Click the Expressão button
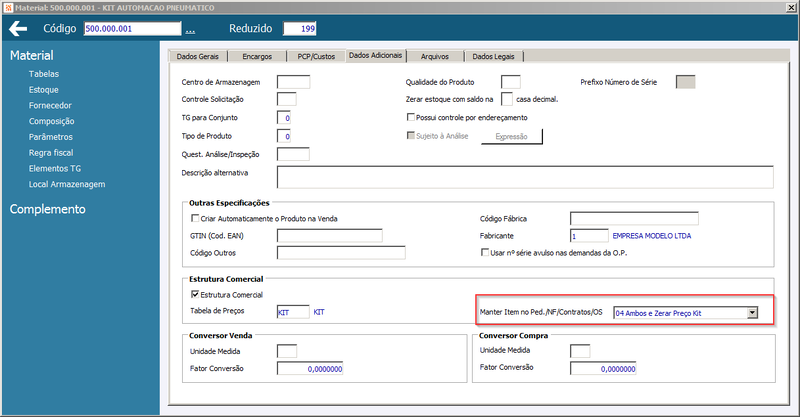This screenshot has width=800, height=417. click(x=512, y=137)
